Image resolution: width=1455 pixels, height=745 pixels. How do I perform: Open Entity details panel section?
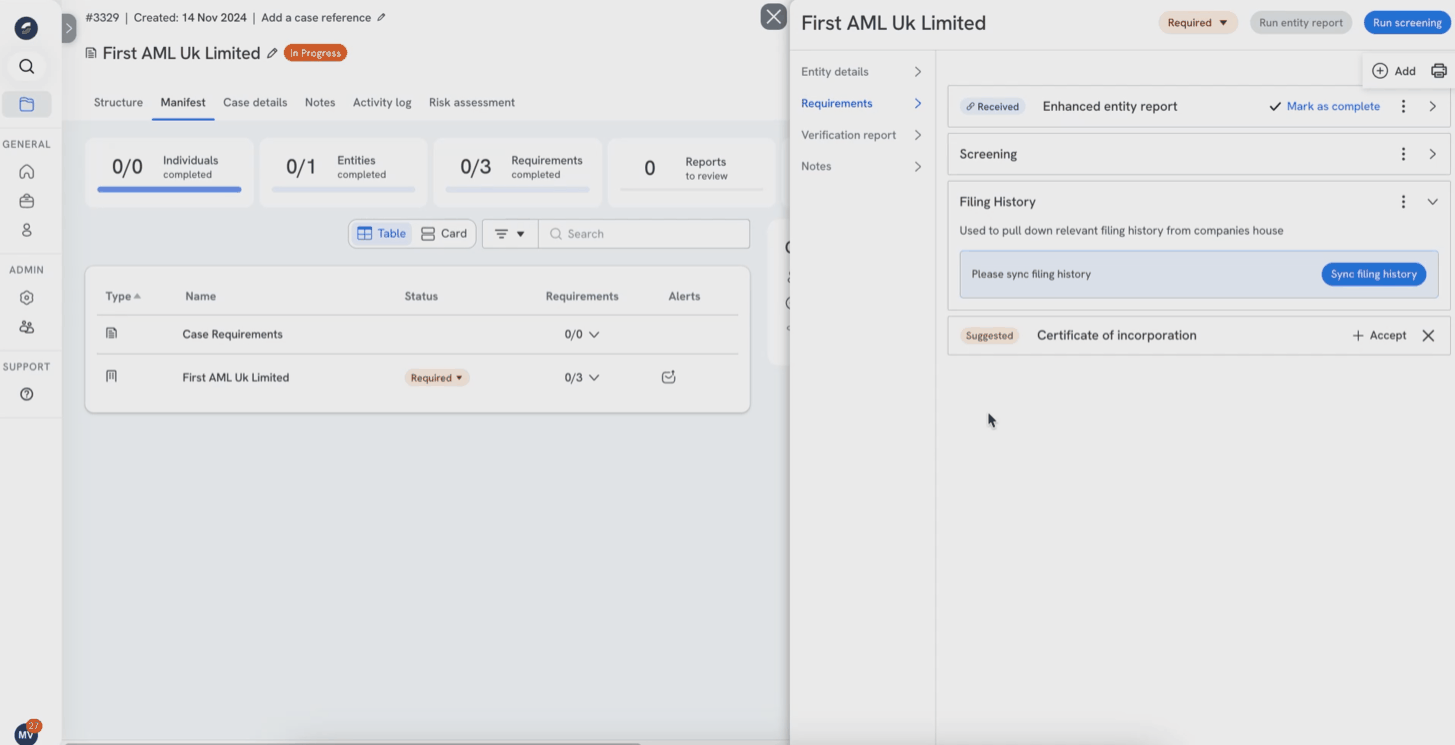tap(861, 72)
